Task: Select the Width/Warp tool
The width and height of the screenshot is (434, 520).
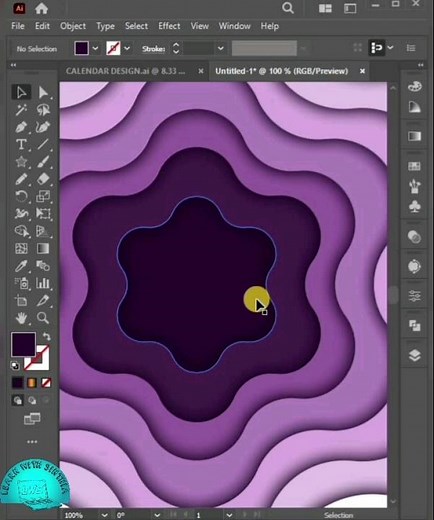Action: pos(21,213)
